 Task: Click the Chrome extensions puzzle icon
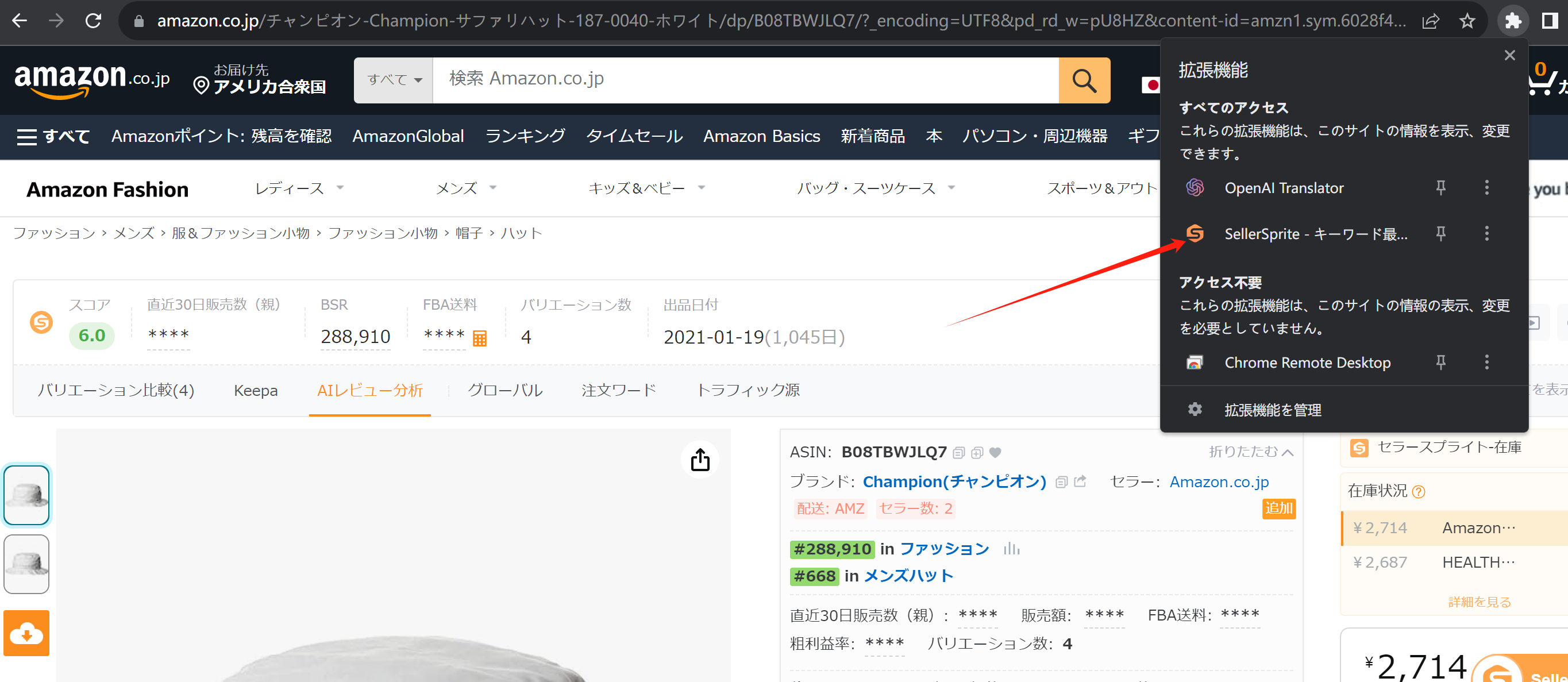pos(1513,21)
